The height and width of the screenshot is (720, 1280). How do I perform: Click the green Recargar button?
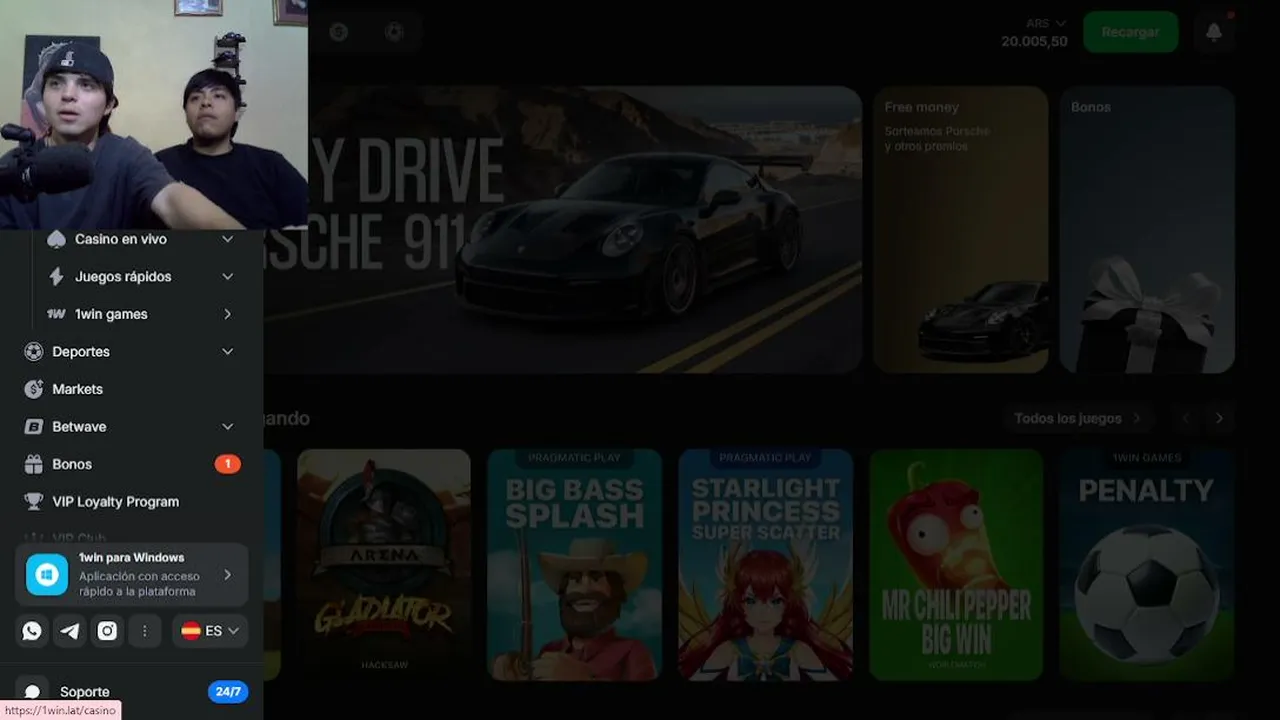[1130, 32]
